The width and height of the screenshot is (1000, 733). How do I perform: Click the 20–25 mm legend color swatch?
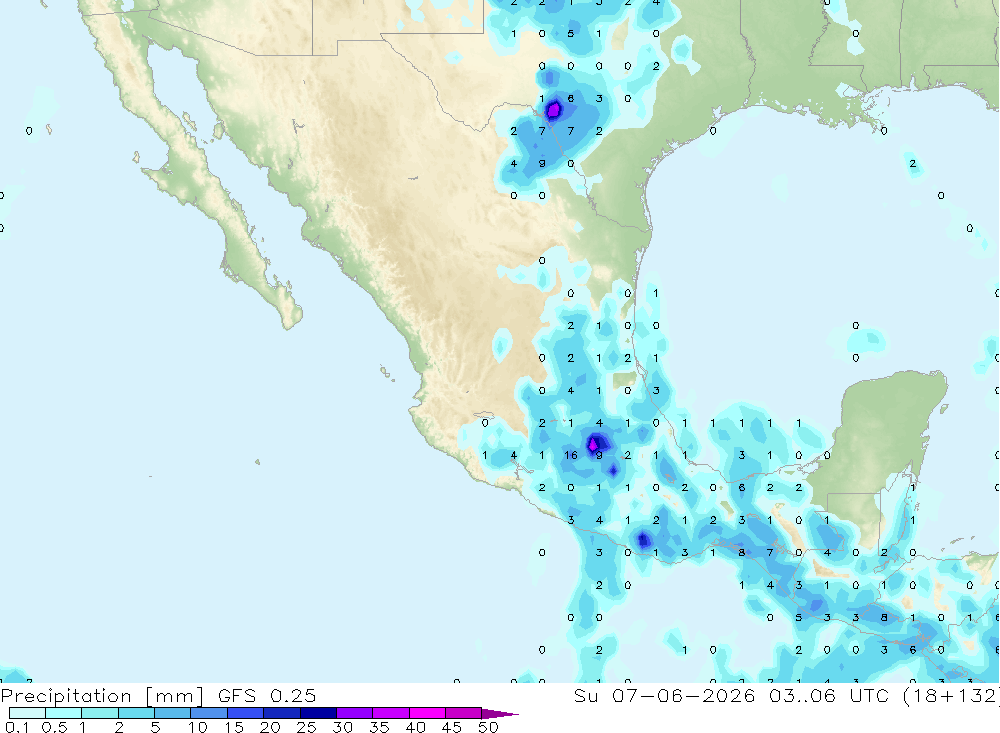(x=282, y=713)
